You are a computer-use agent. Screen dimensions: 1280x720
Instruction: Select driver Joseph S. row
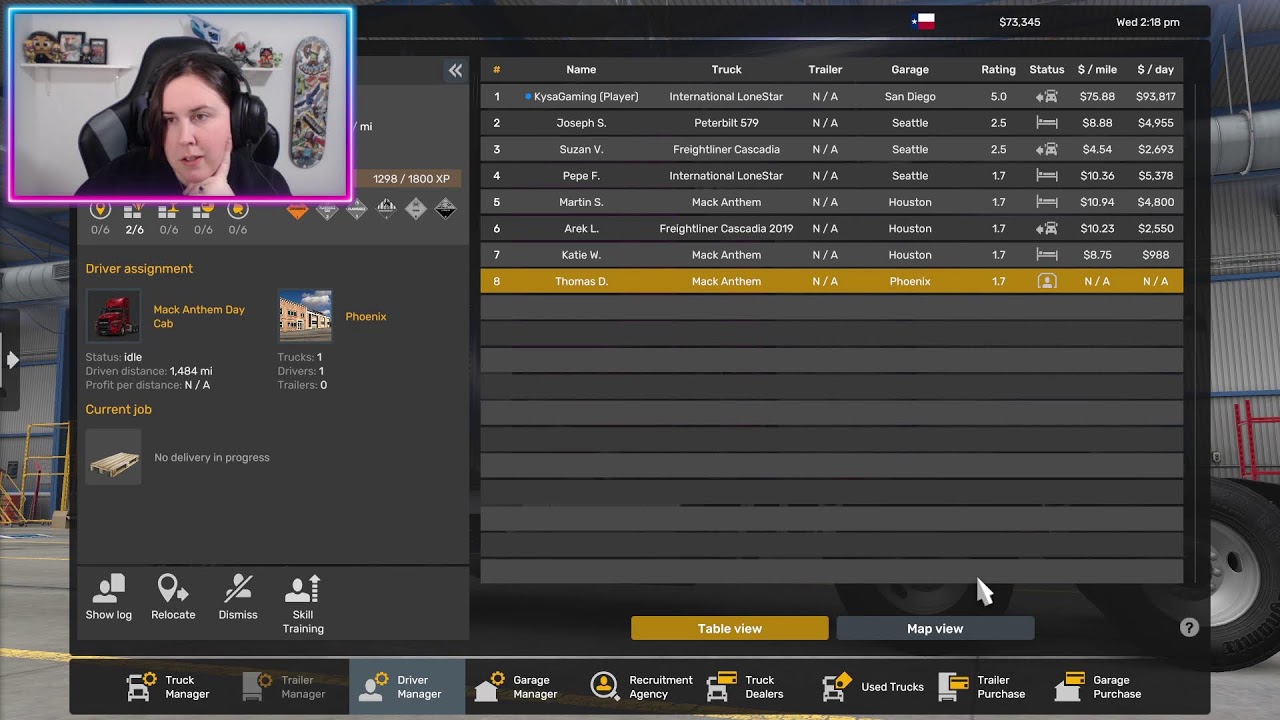click(831, 123)
